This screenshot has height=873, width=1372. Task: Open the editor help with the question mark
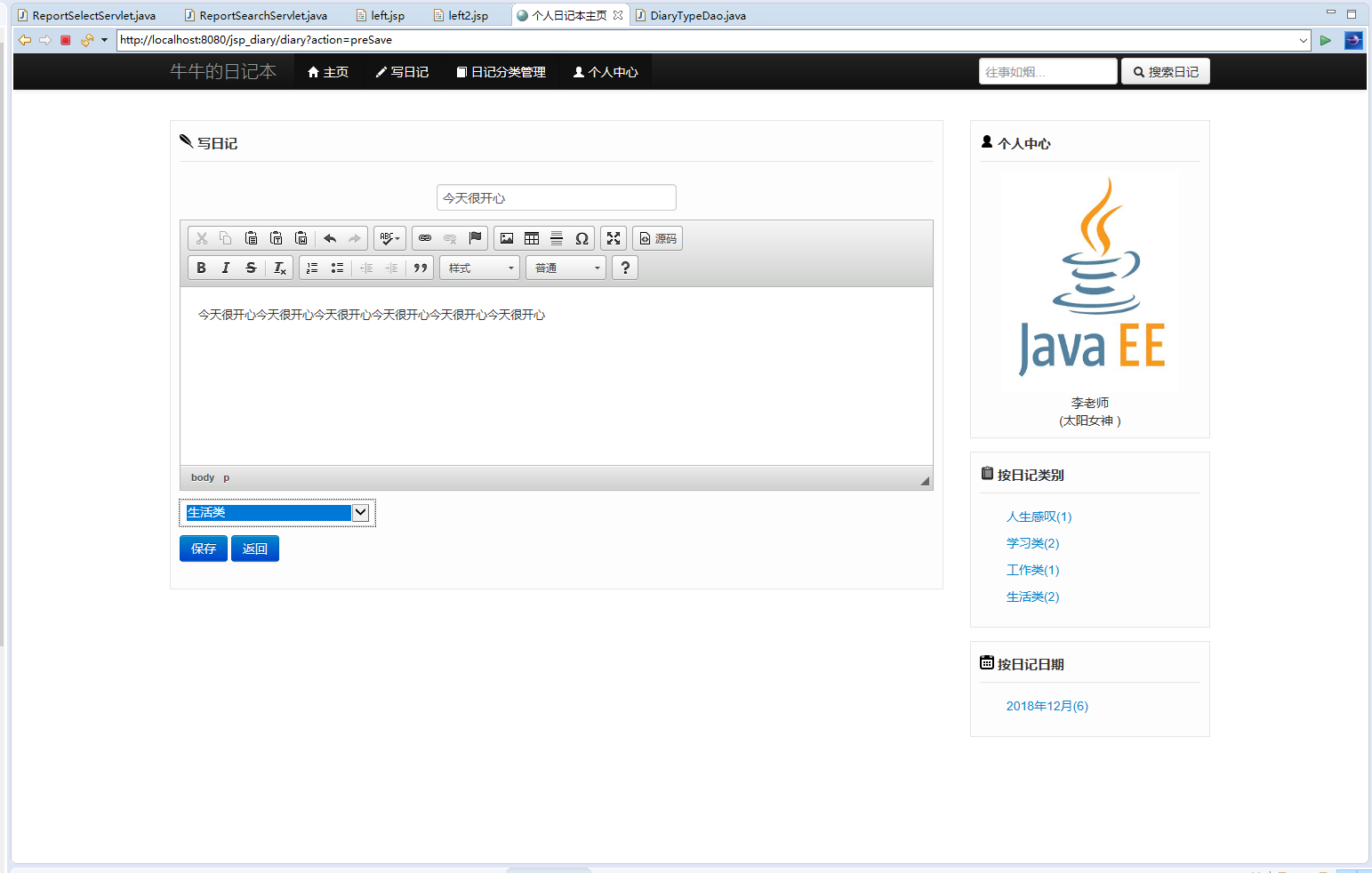click(x=625, y=268)
